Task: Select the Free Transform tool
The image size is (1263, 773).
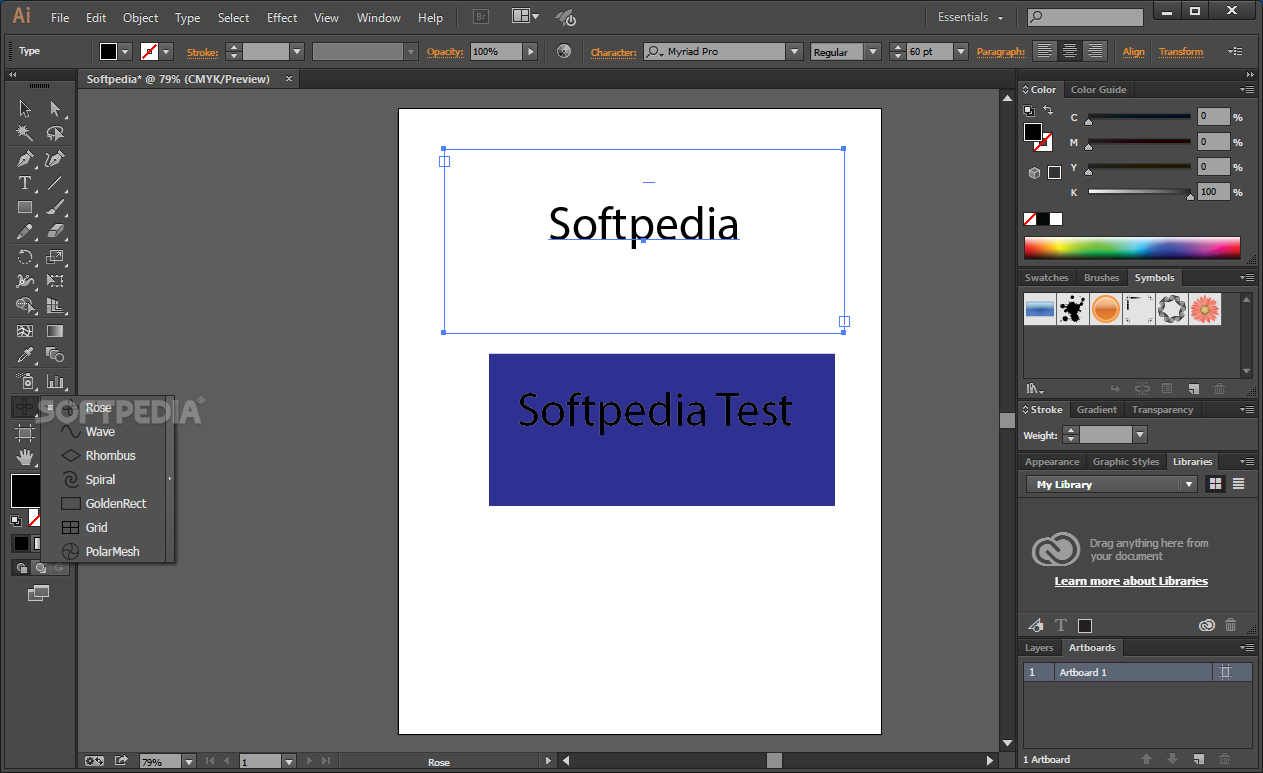Action: click(x=55, y=281)
